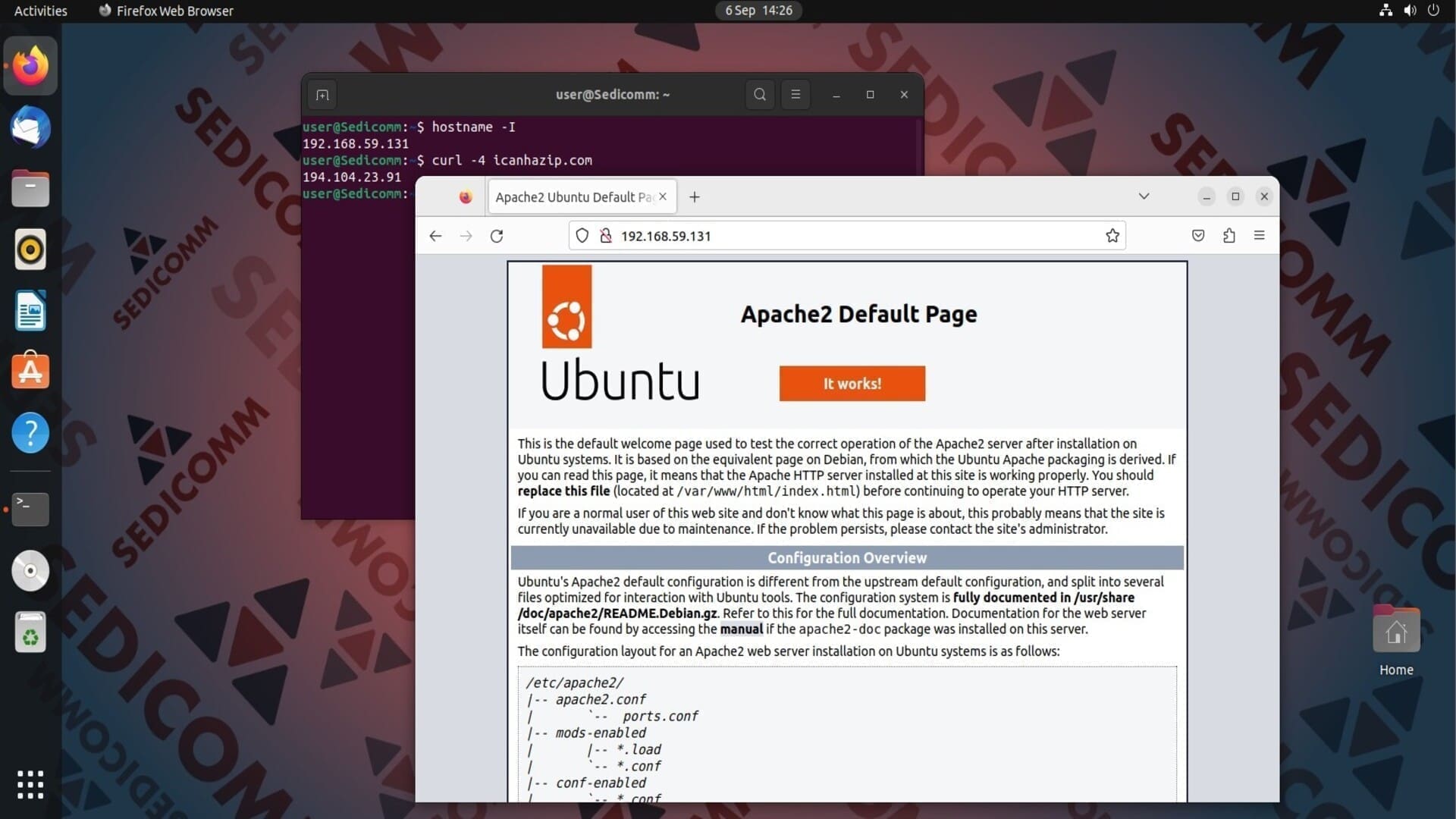Click 'curl -4 icanhazip.com' in Terminal
The width and height of the screenshot is (1456, 819).
coord(512,160)
